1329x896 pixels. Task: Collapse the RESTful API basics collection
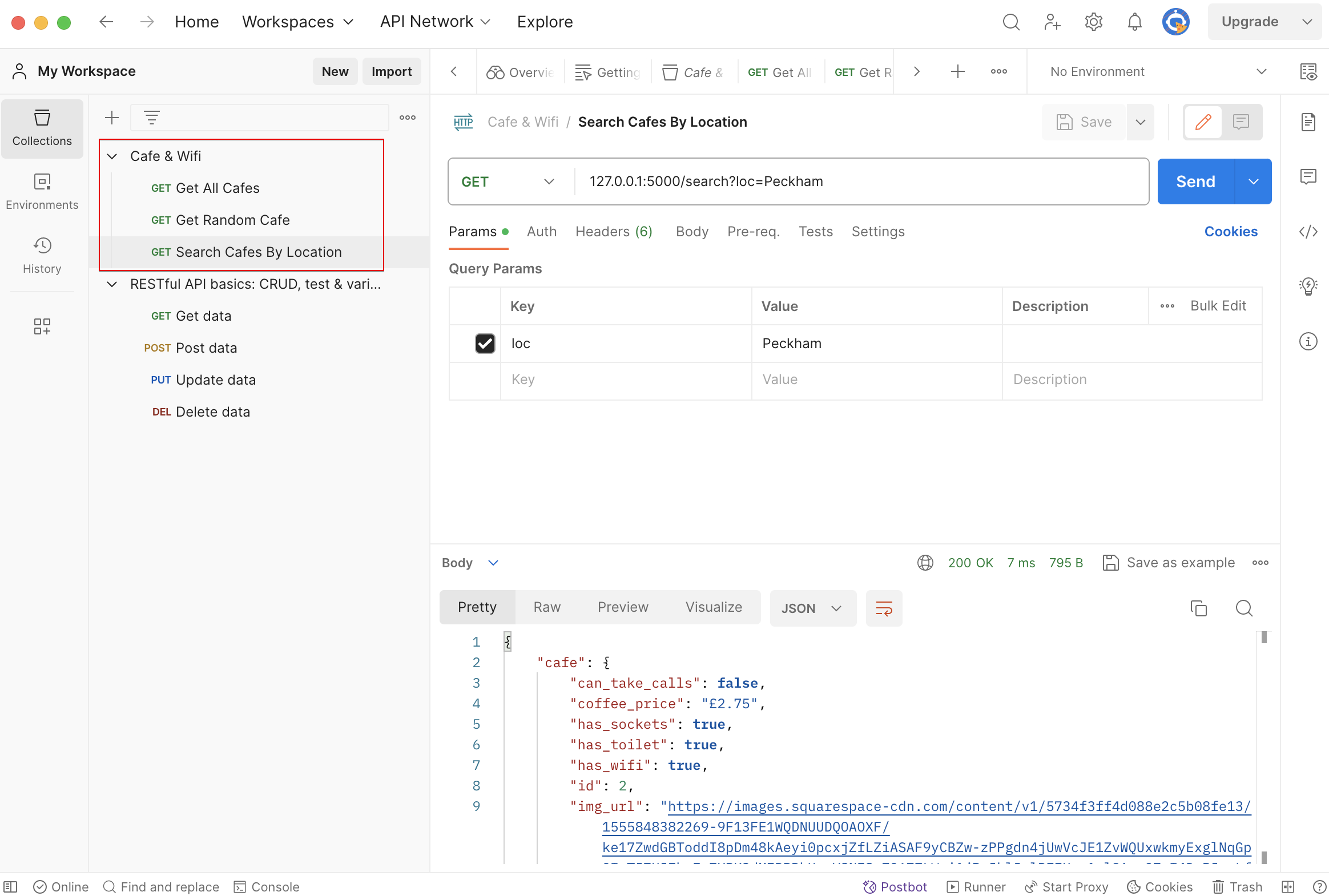click(112, 284)
